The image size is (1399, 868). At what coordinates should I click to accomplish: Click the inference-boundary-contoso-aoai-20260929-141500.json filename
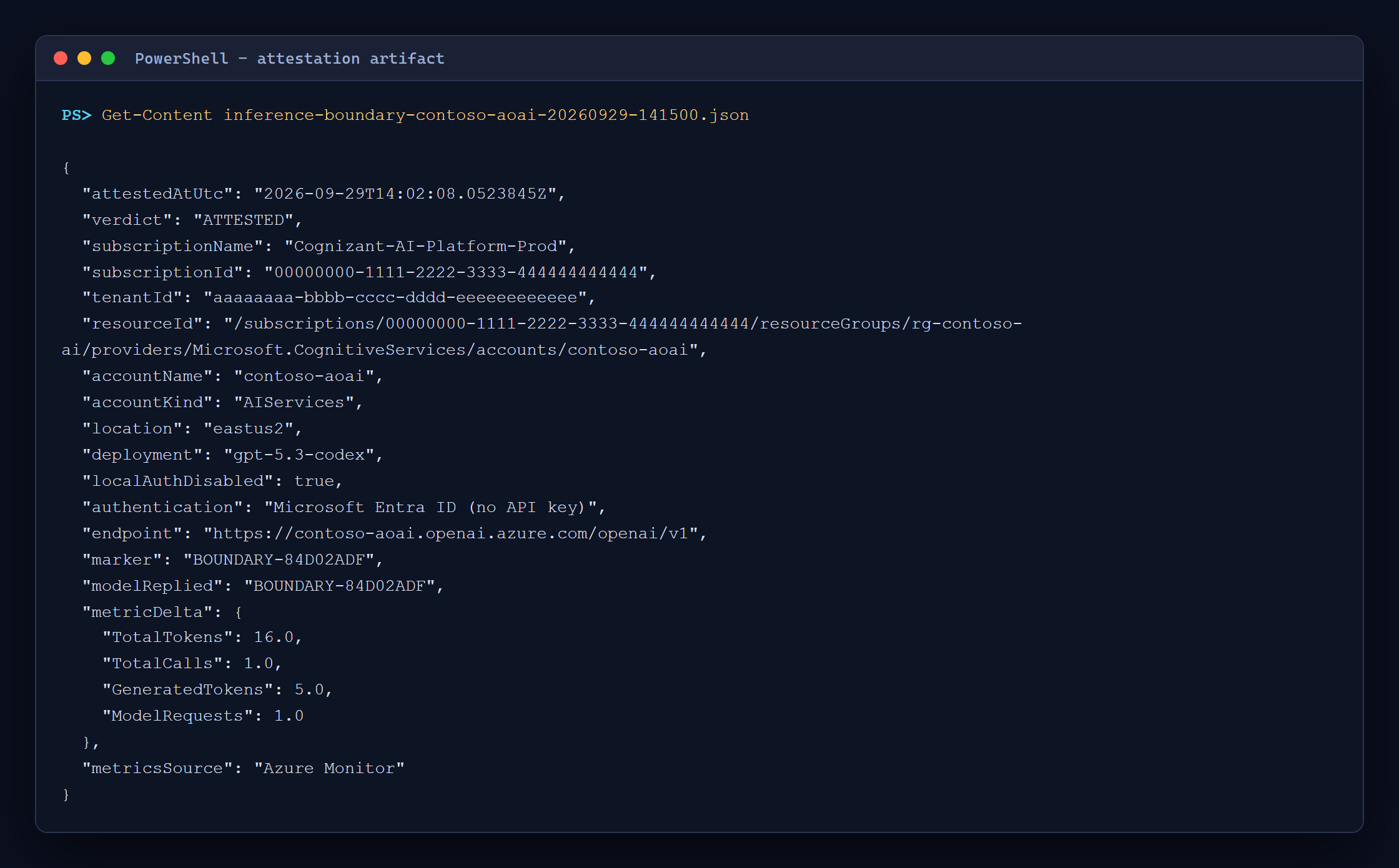(486, 115)
